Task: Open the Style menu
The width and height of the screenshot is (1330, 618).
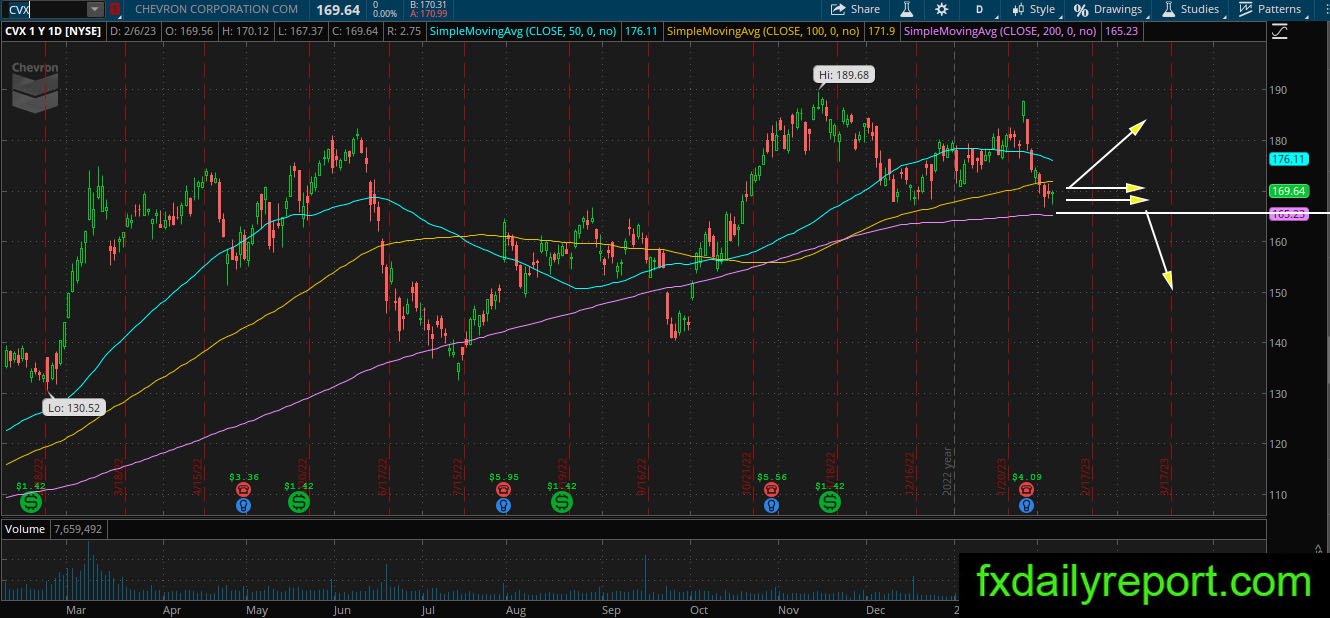Action: coord(1034,9)
